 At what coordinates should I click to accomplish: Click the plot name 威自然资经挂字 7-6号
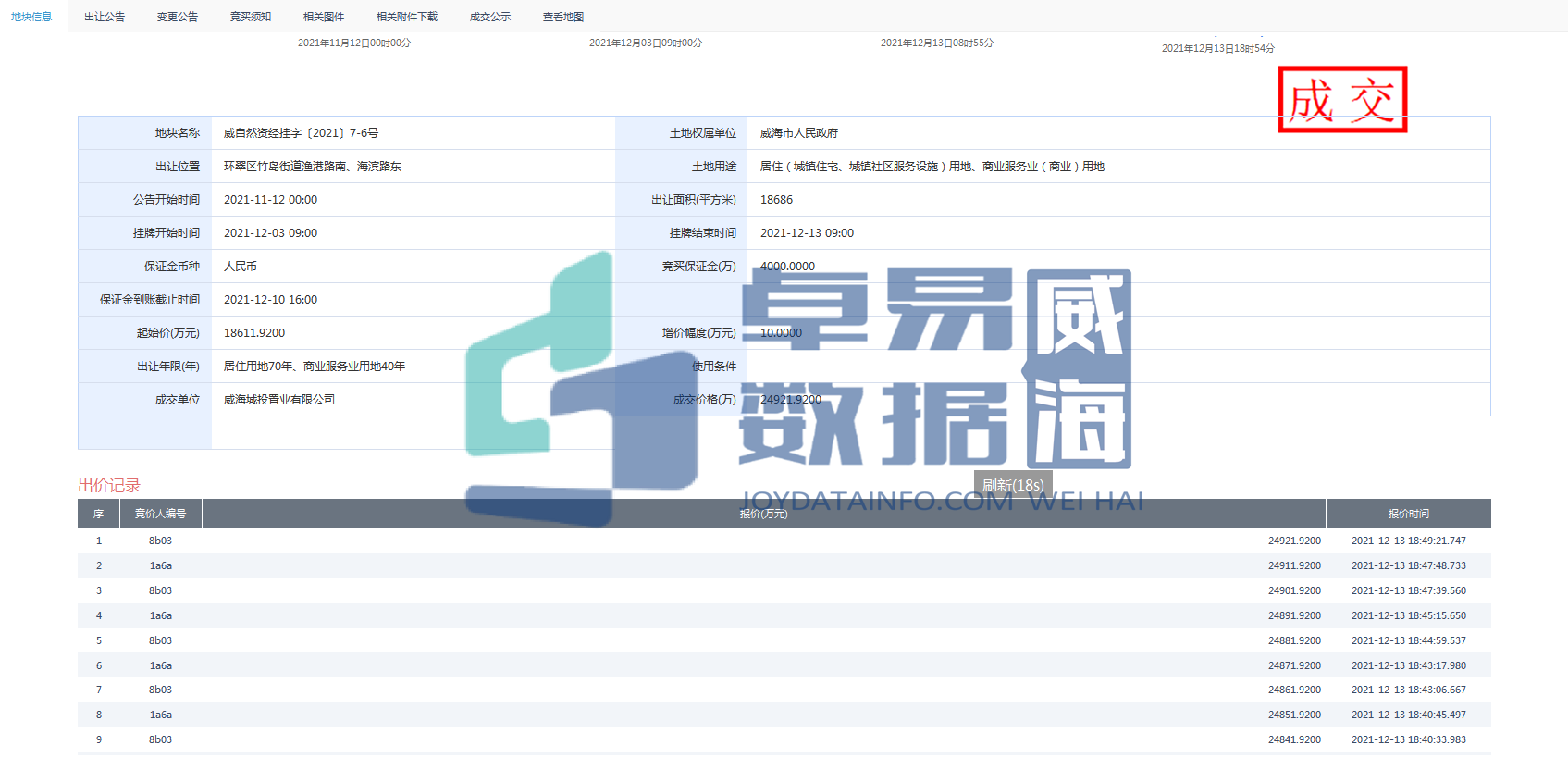click(x=301, y=133)
